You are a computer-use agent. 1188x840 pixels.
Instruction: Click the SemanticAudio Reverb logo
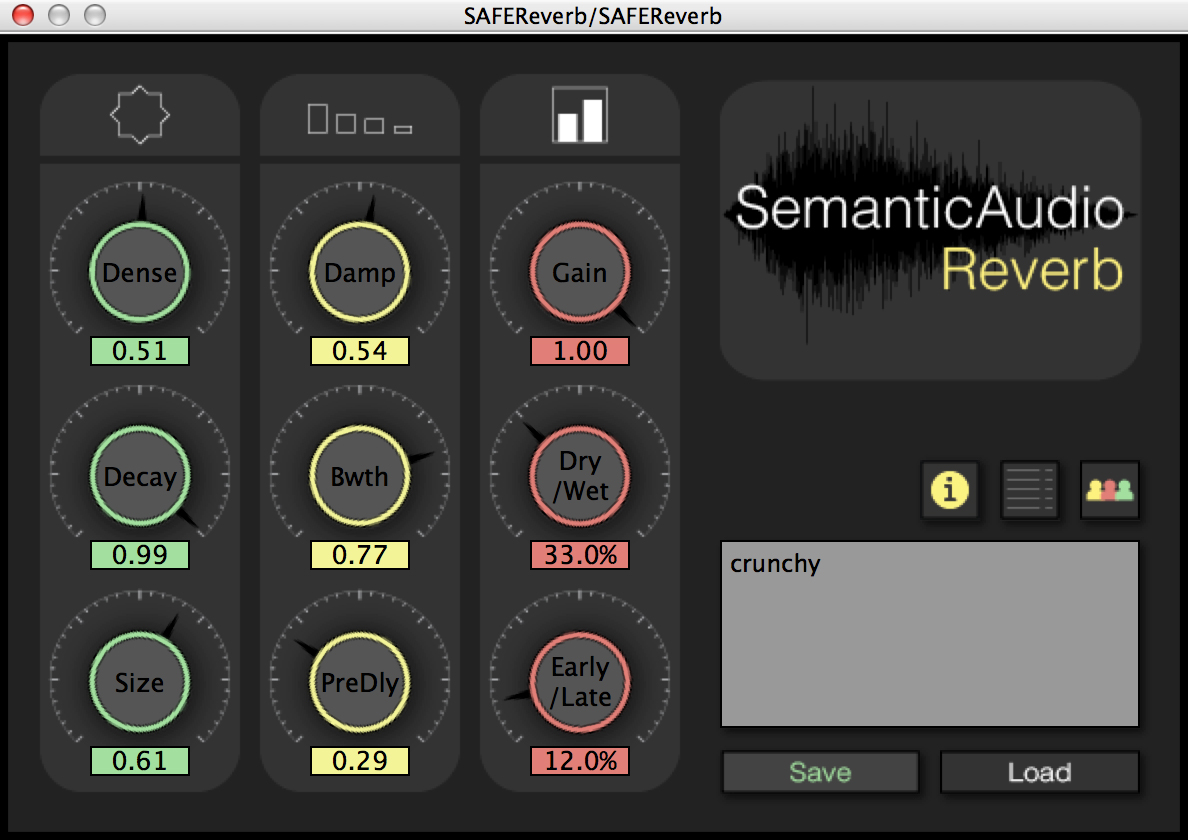pos(930,230)
